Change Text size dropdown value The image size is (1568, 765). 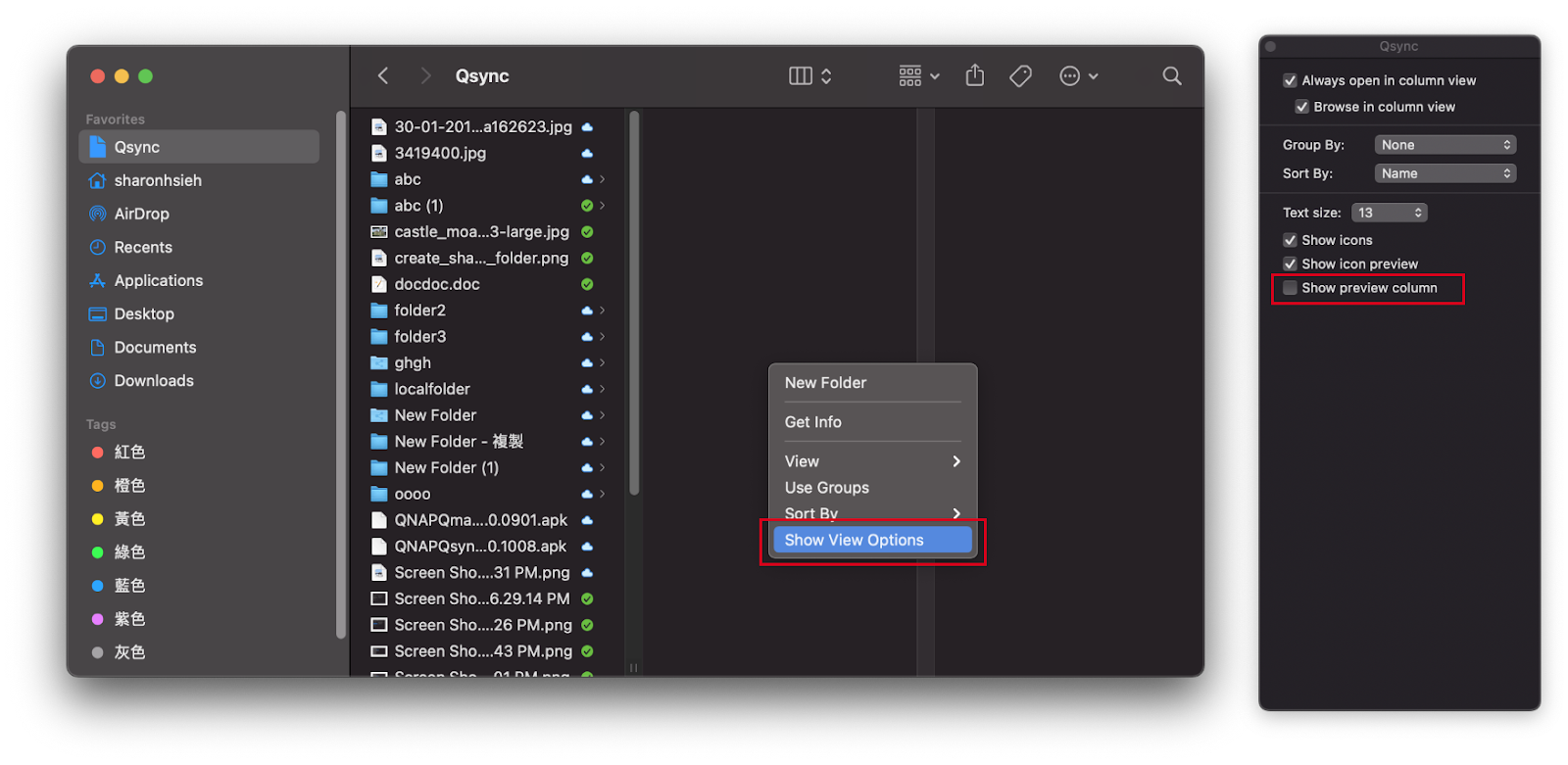point(1389,213)
